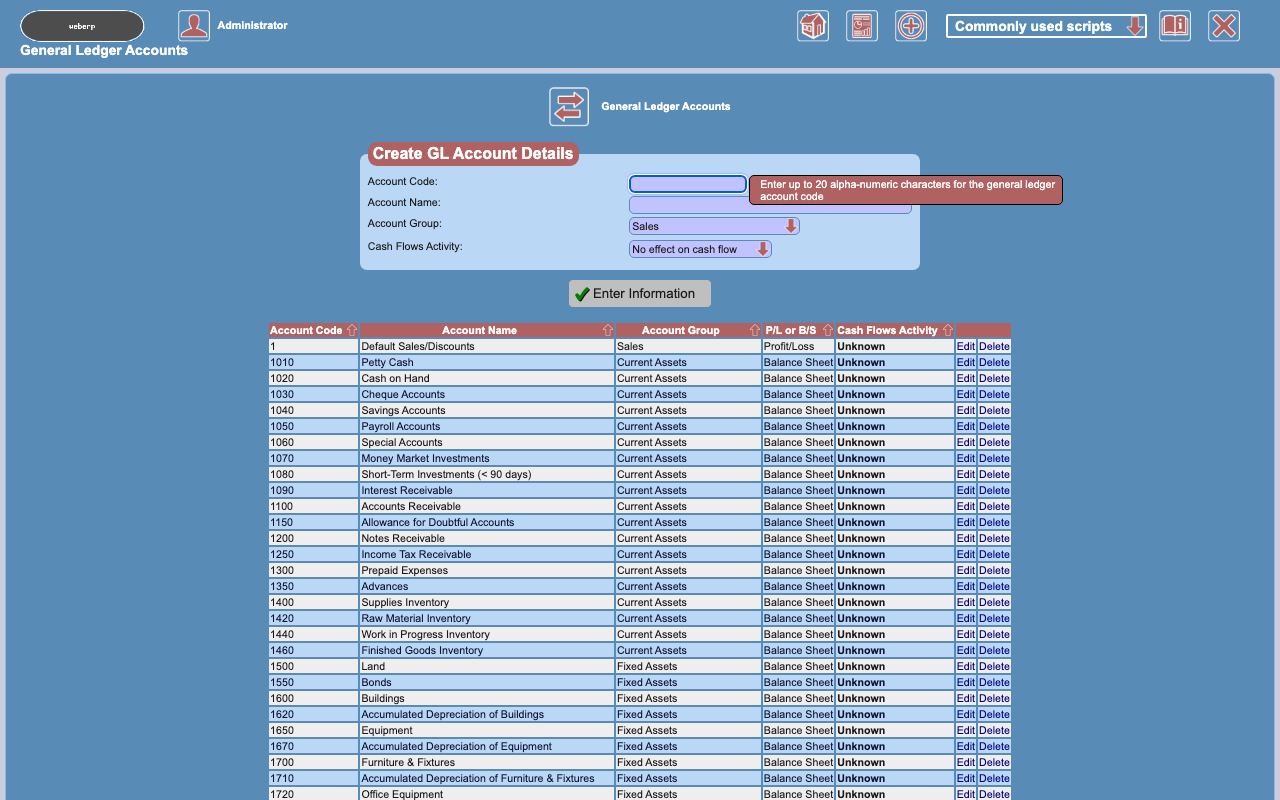
Task: Delete the Buildings account
Action: click(994, 699)
